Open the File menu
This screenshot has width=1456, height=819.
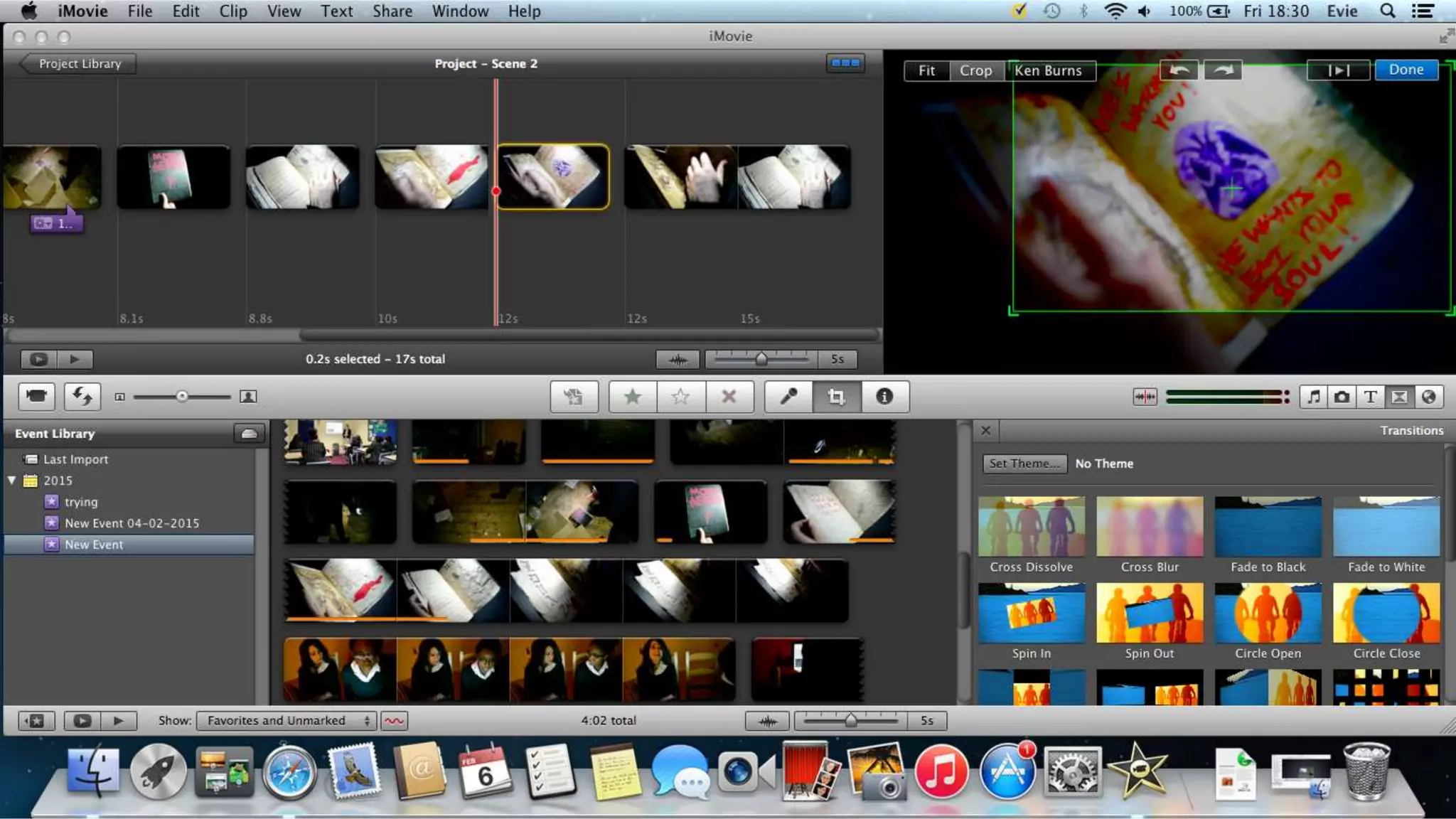(x=140, y=11)
